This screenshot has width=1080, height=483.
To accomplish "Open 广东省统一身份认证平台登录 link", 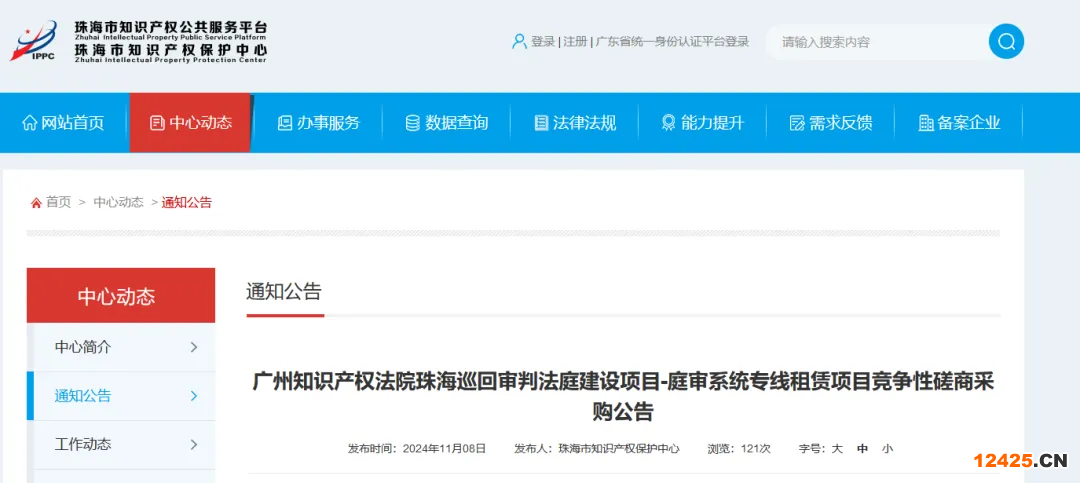I will tap(672, 41).
